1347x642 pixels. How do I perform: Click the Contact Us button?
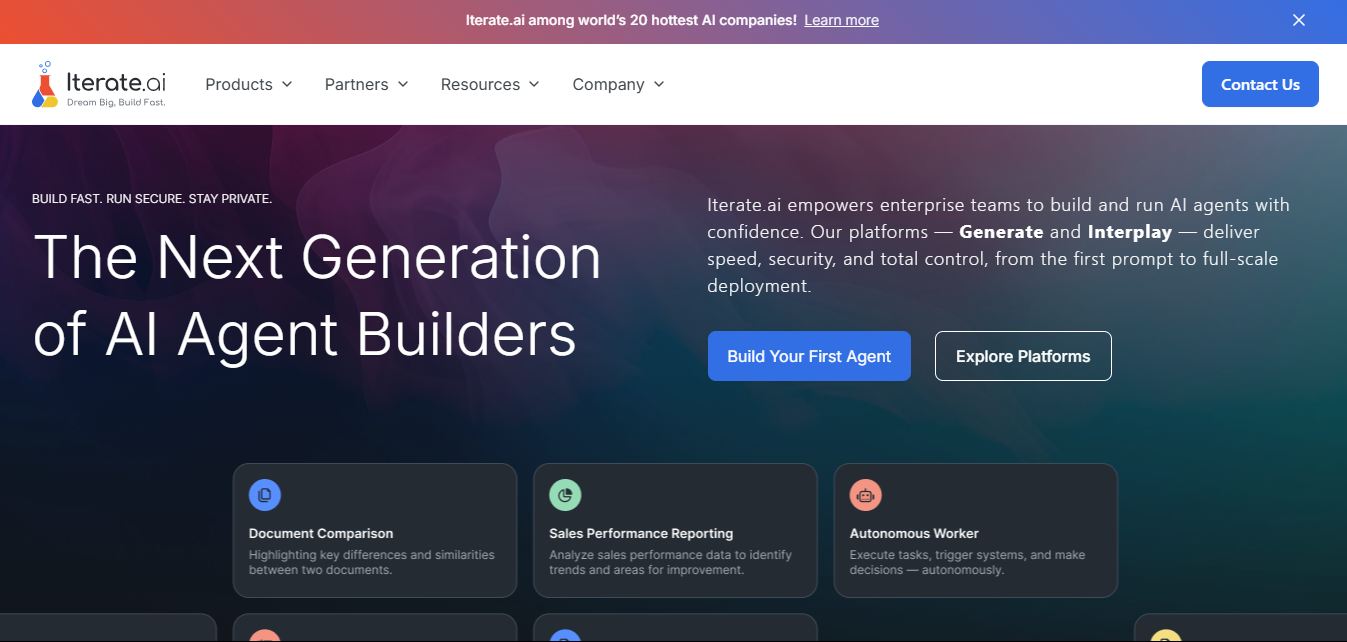tap(1260, 84)
